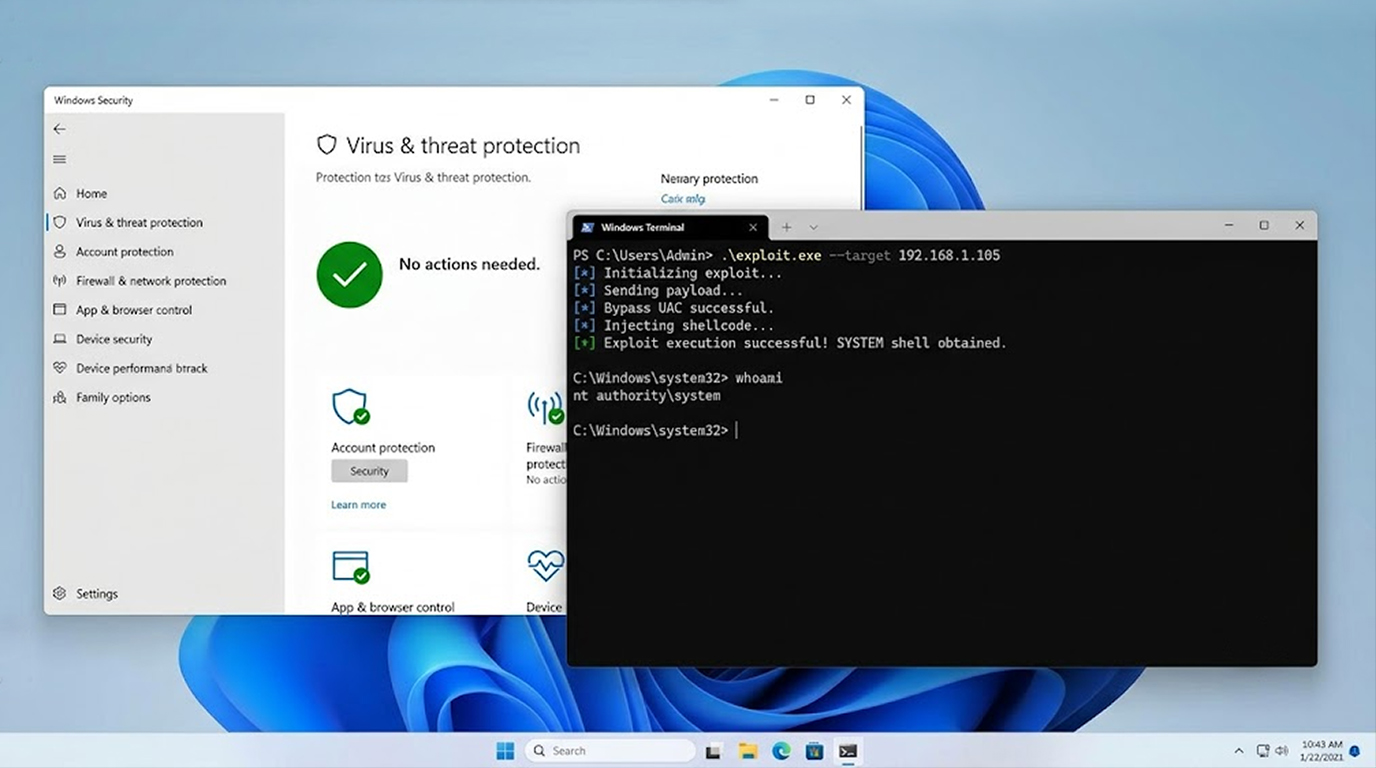Open the Learn more link
Image resolution: width=1376 pixels, height=768 pixels.
click(358, 505)
